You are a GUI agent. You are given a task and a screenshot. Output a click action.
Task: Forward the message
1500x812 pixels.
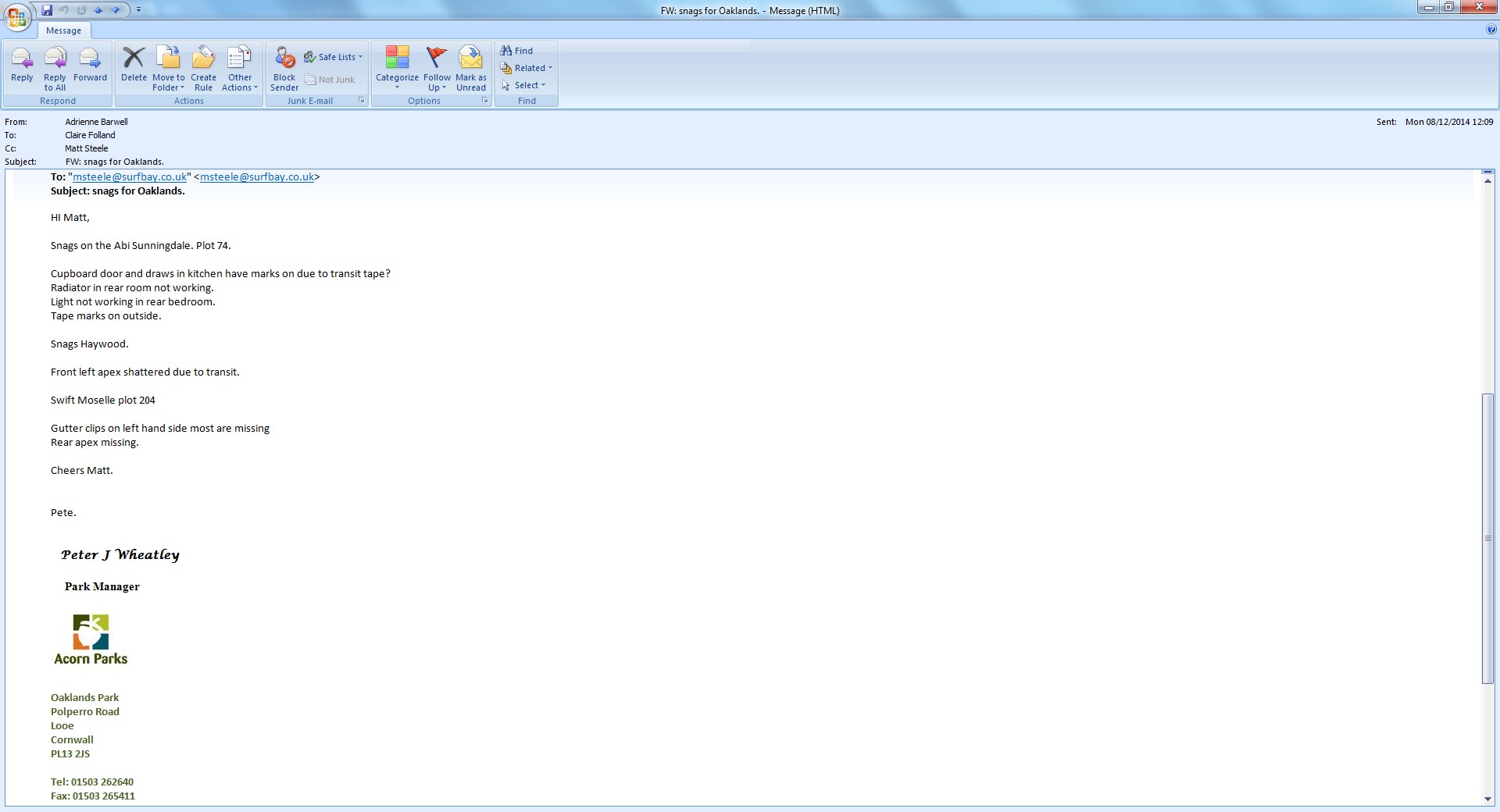90,66
